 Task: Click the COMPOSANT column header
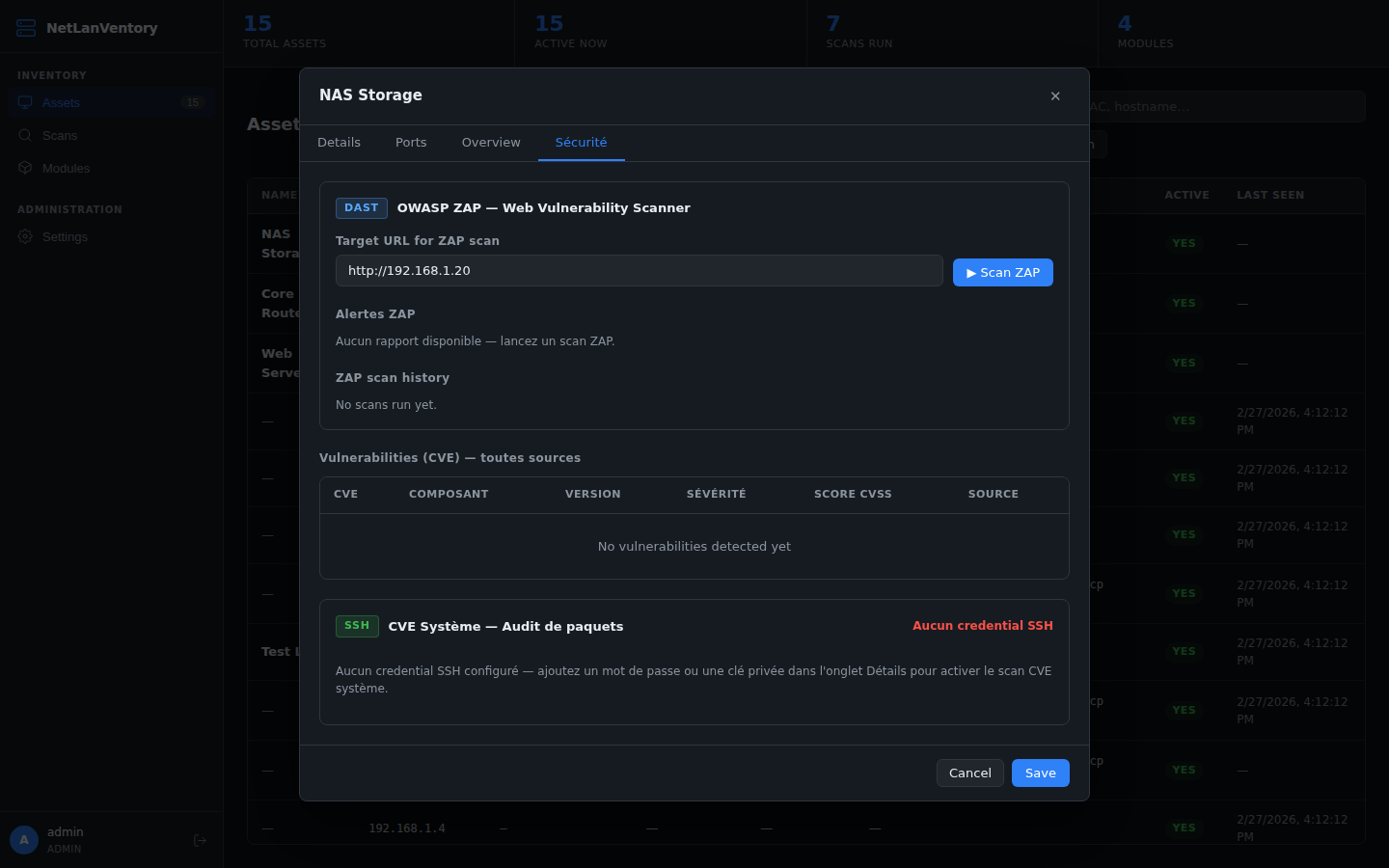(x=449, y=494)
